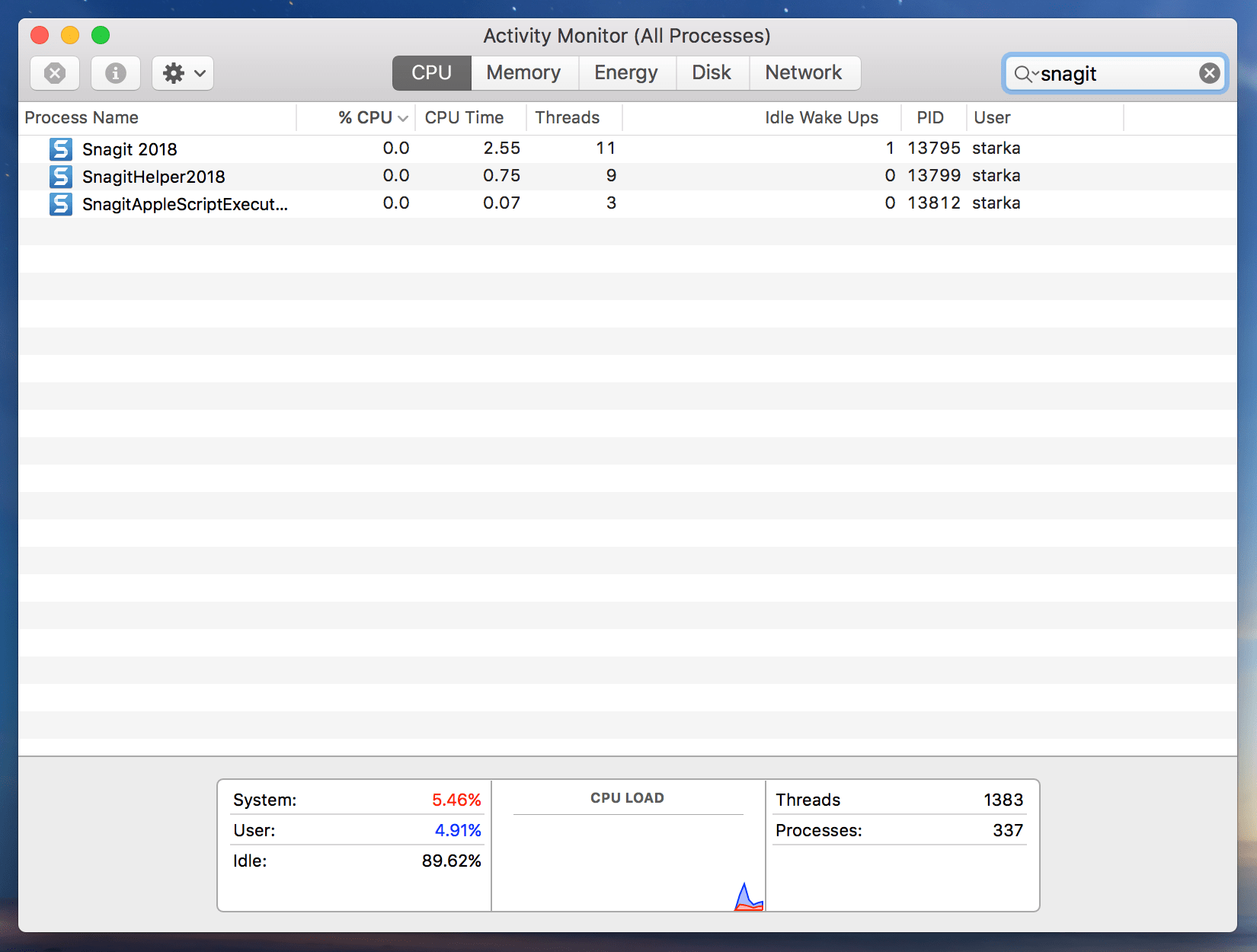1257x952 pixels.
Task: Click the SnagitAppleScriptExecutor process icon
Action: click(61, 203)
